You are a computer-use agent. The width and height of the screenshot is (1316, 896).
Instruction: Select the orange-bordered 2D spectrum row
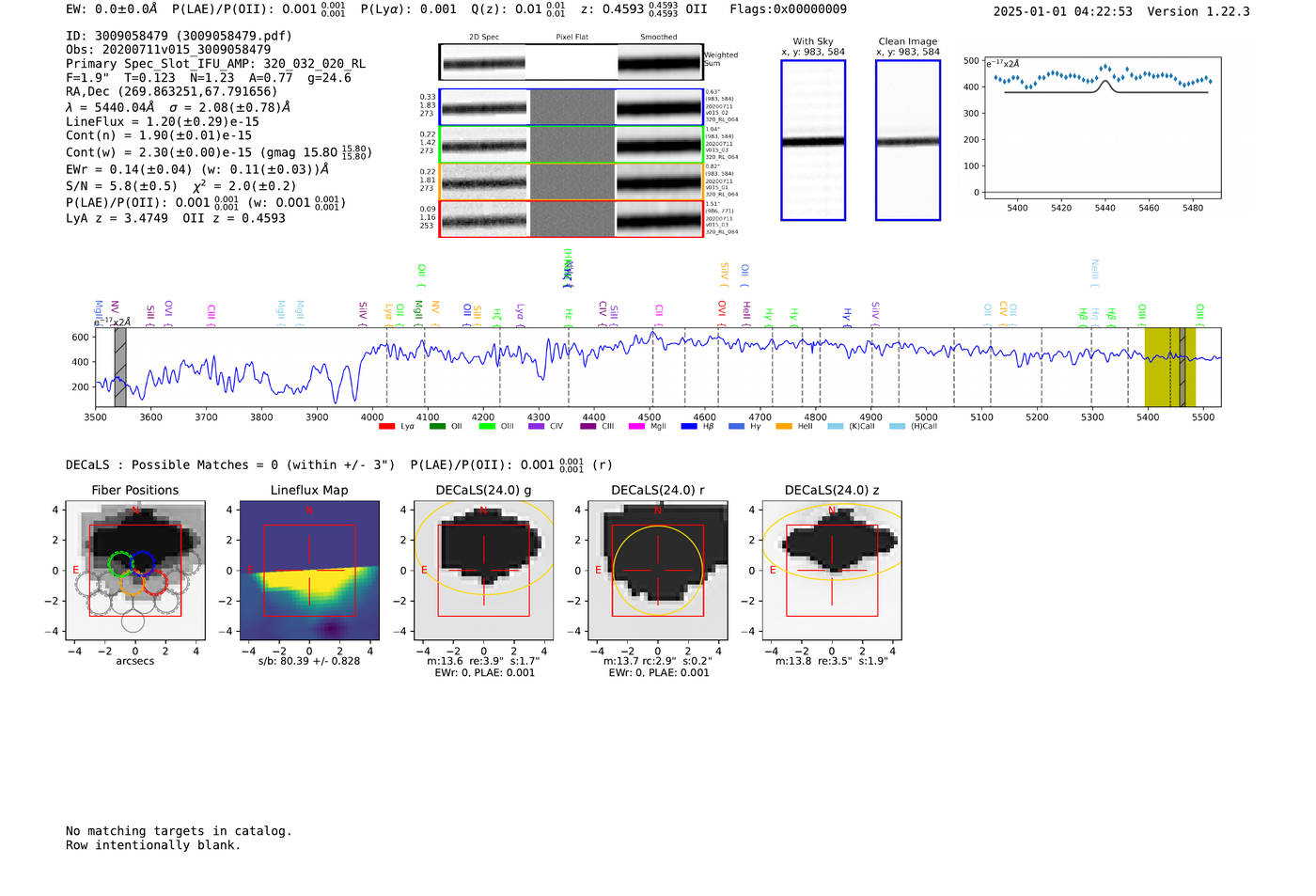pos(572,181)
